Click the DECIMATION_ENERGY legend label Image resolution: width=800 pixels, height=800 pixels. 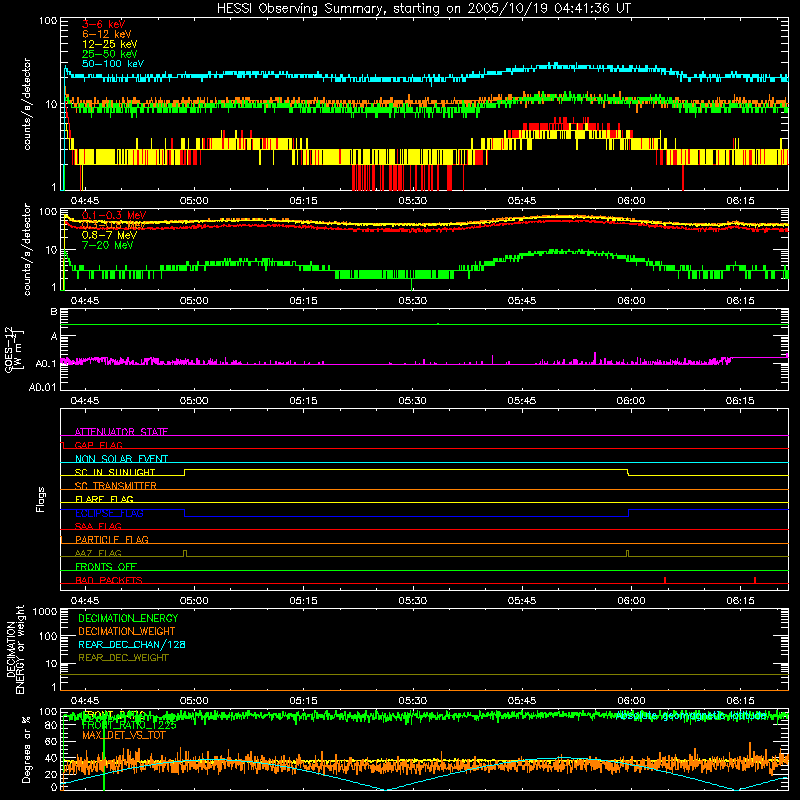(x=128, y=618)
